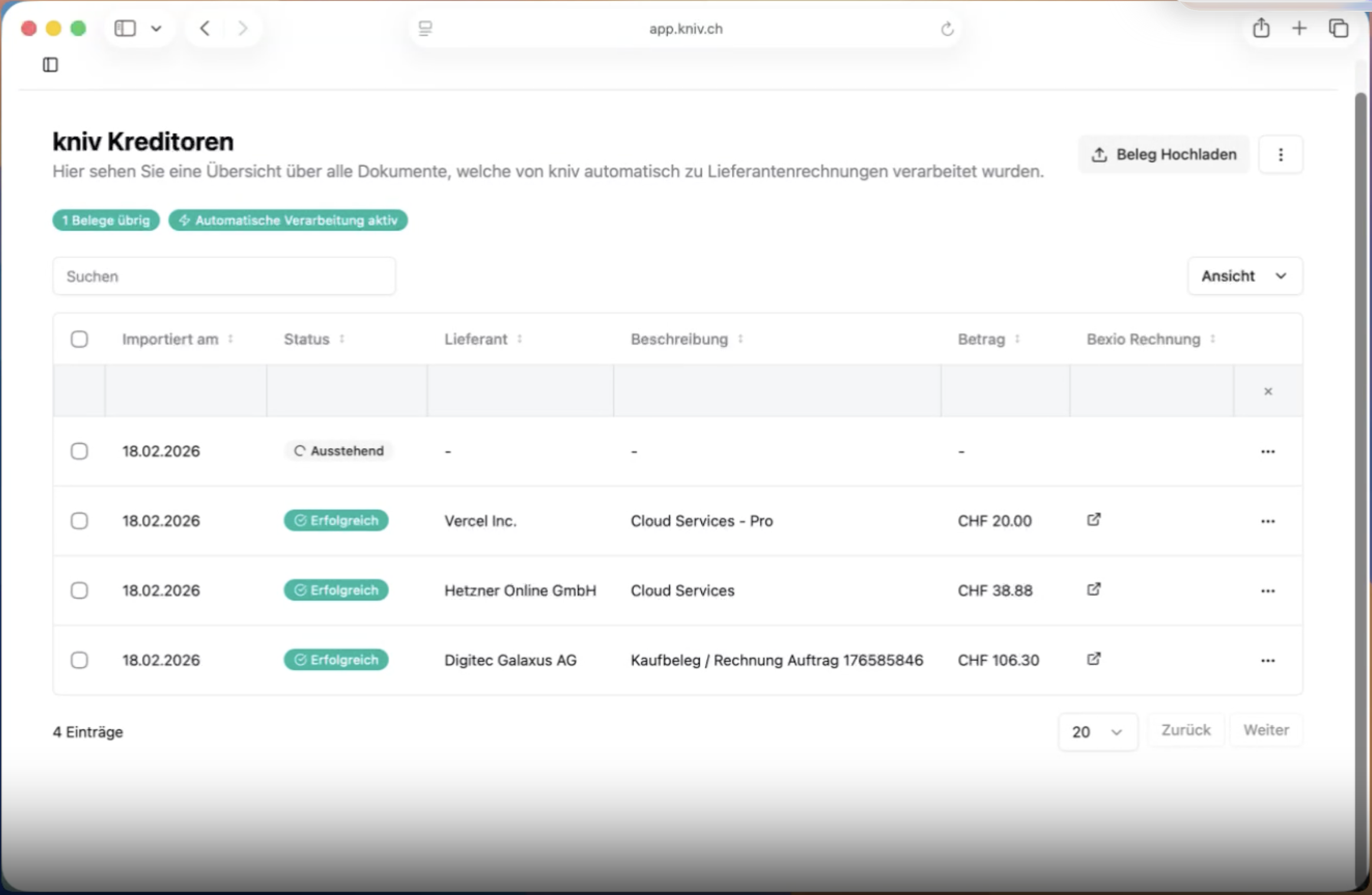Select the Hetzner Online GmbH row checkbox
The height and width of the screenshot is (895, 1372).
[79, 590]
